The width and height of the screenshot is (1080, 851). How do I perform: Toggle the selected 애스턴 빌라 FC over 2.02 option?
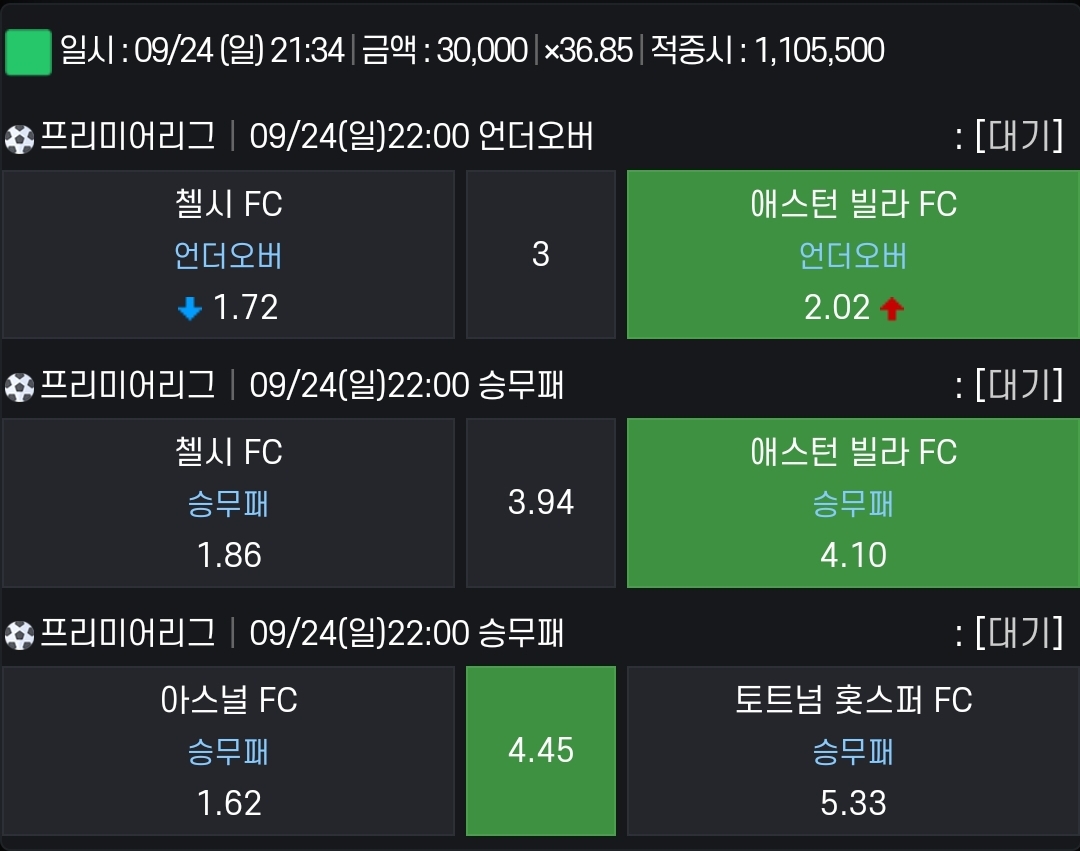click(x=853, y=254)
